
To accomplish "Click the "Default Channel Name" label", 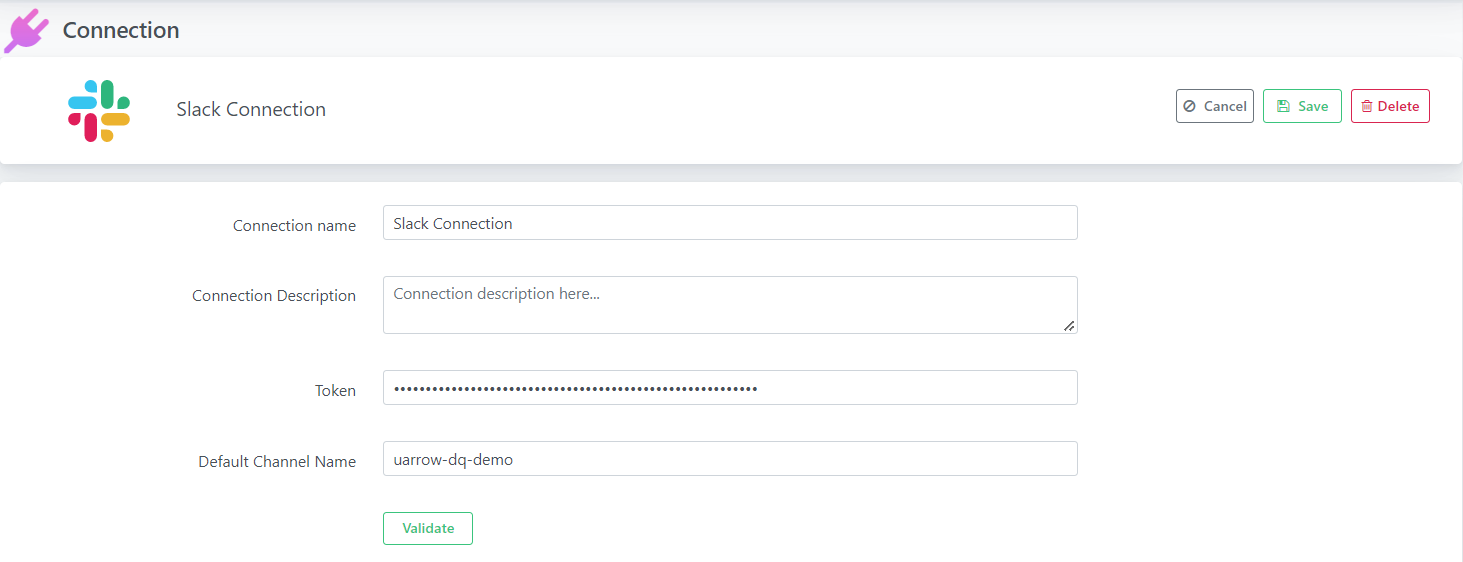I will tap(277, 462).
